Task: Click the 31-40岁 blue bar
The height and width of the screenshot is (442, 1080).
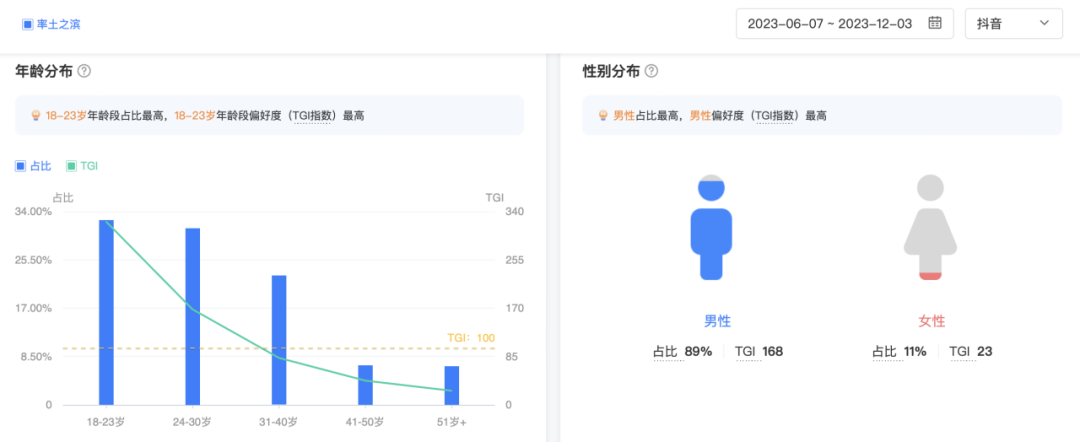Action: point(279,340)
